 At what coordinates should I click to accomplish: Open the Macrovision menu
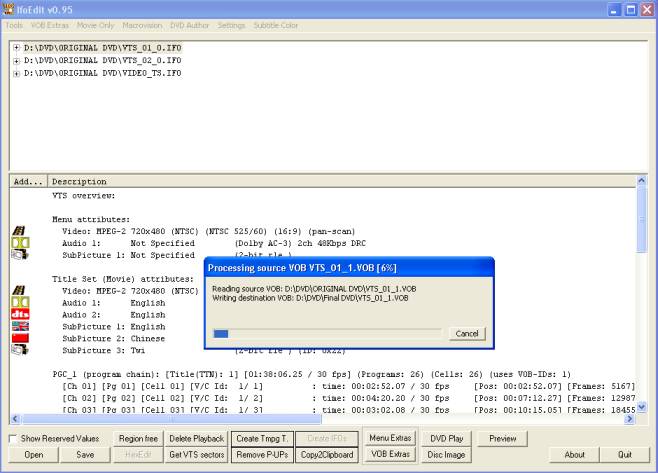pos(142,26)
